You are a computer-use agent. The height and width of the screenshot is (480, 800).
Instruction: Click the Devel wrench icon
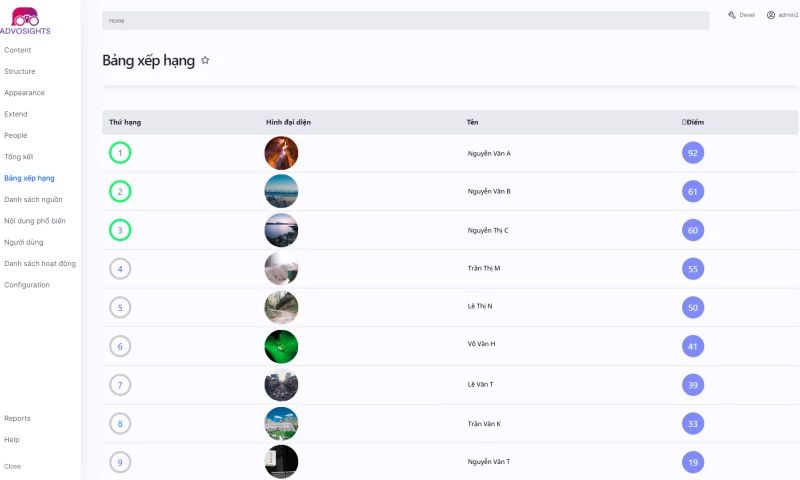(732, 15)
